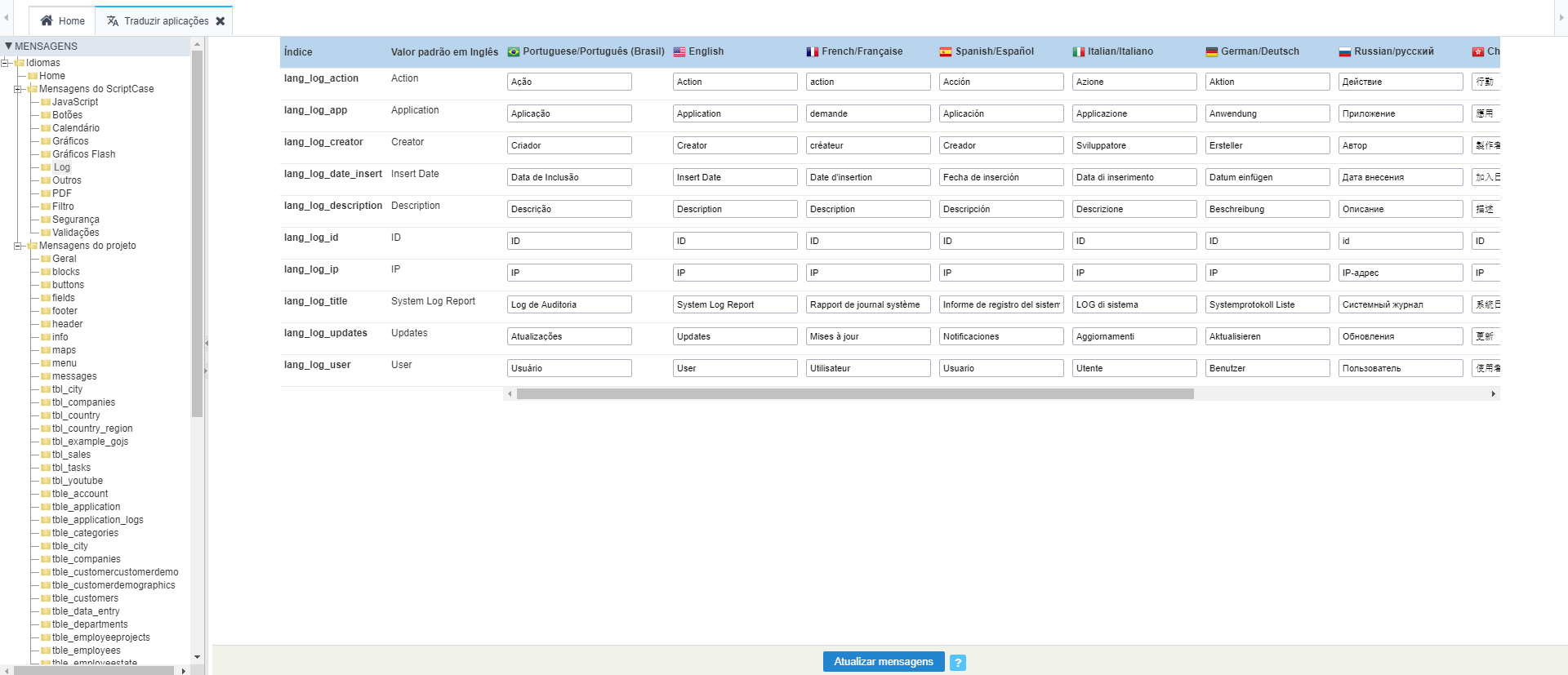Viewport: 1568px width, 675px height.
Task: Click the tree vertical scrollbar thumb
Action: [197, 234]
